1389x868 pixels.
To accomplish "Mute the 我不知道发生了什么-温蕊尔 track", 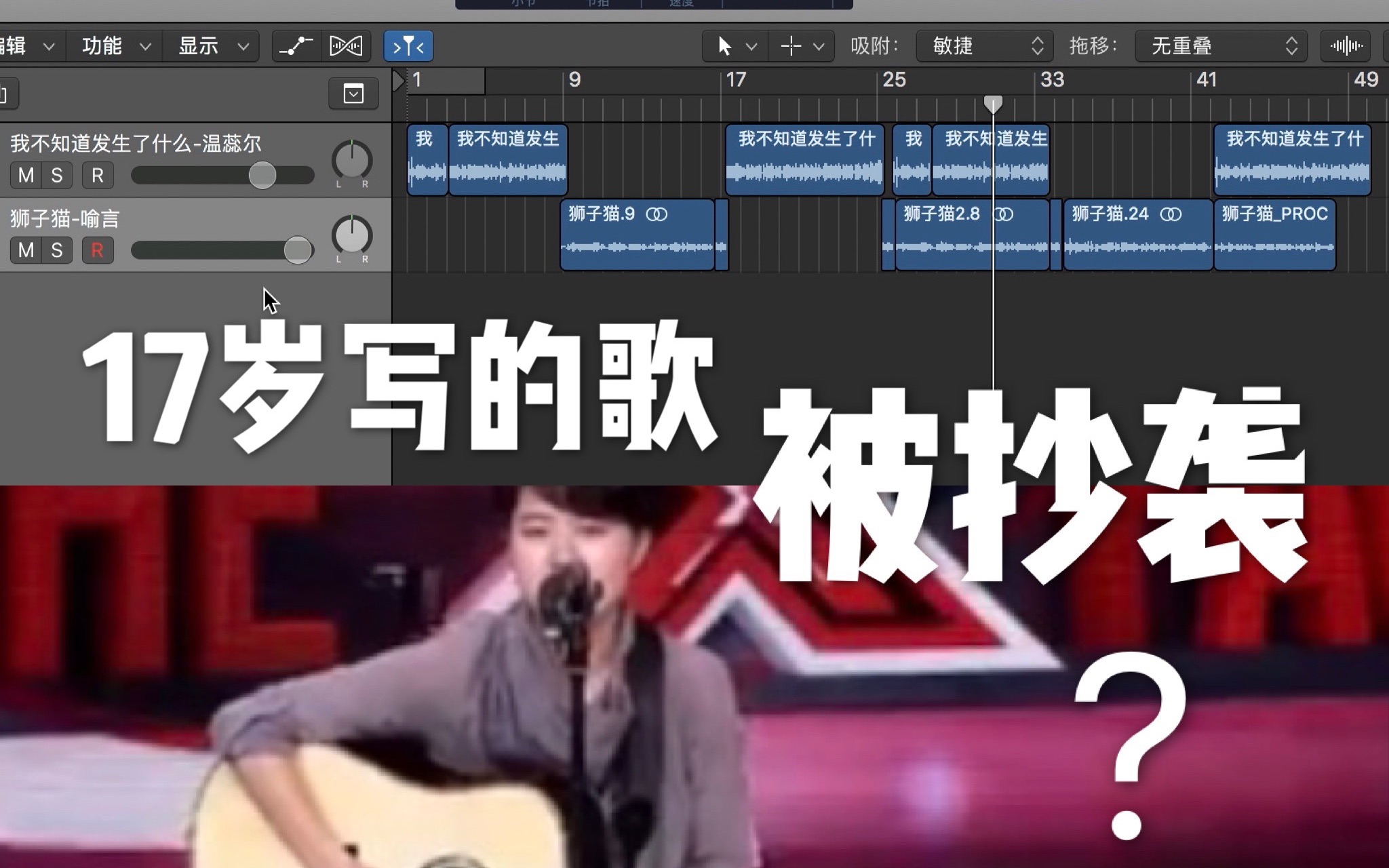I will [26, 176].
